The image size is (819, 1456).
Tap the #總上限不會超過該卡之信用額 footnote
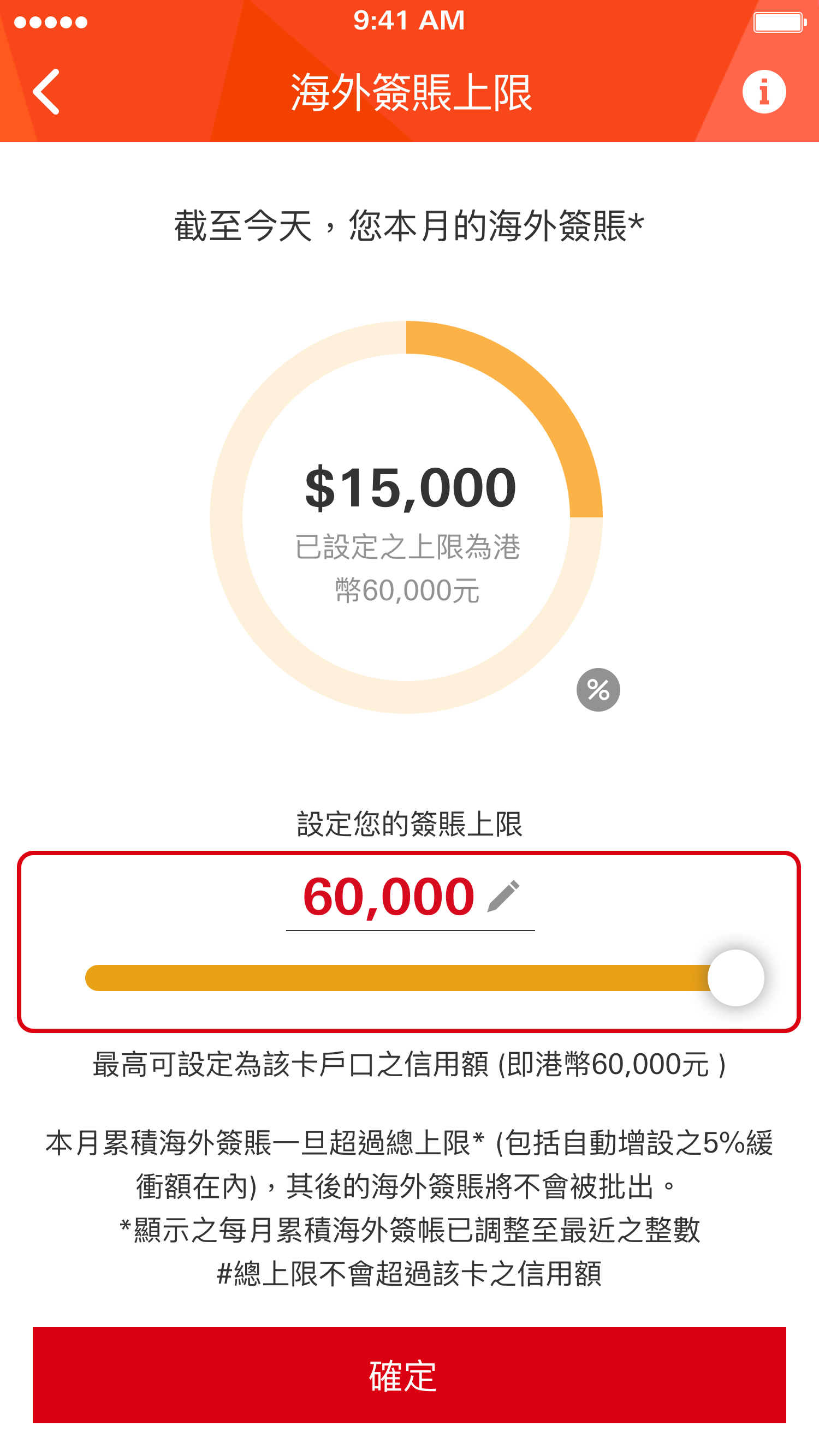408,1274
